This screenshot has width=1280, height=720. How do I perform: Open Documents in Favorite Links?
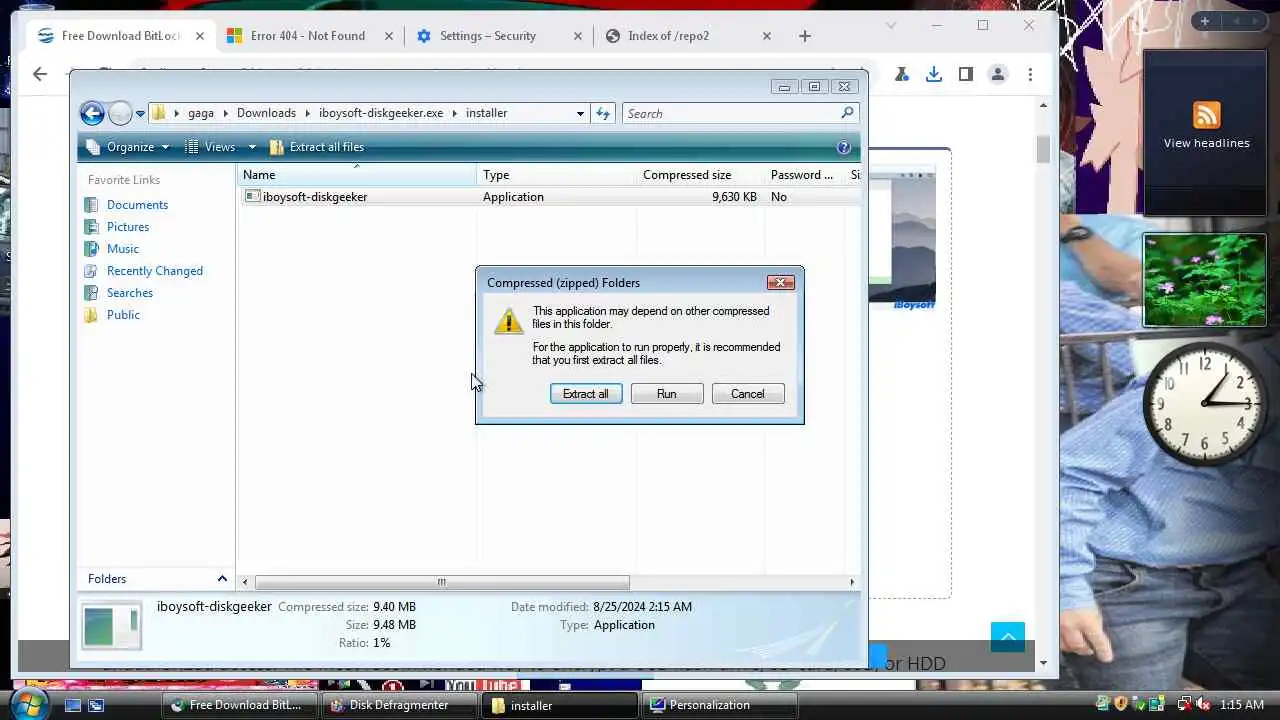pyautogui.click(x=137, y=205)
